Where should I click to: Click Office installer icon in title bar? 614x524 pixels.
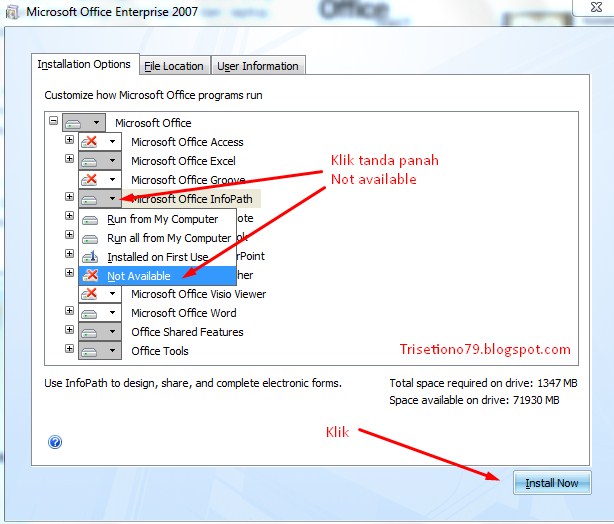13,12
